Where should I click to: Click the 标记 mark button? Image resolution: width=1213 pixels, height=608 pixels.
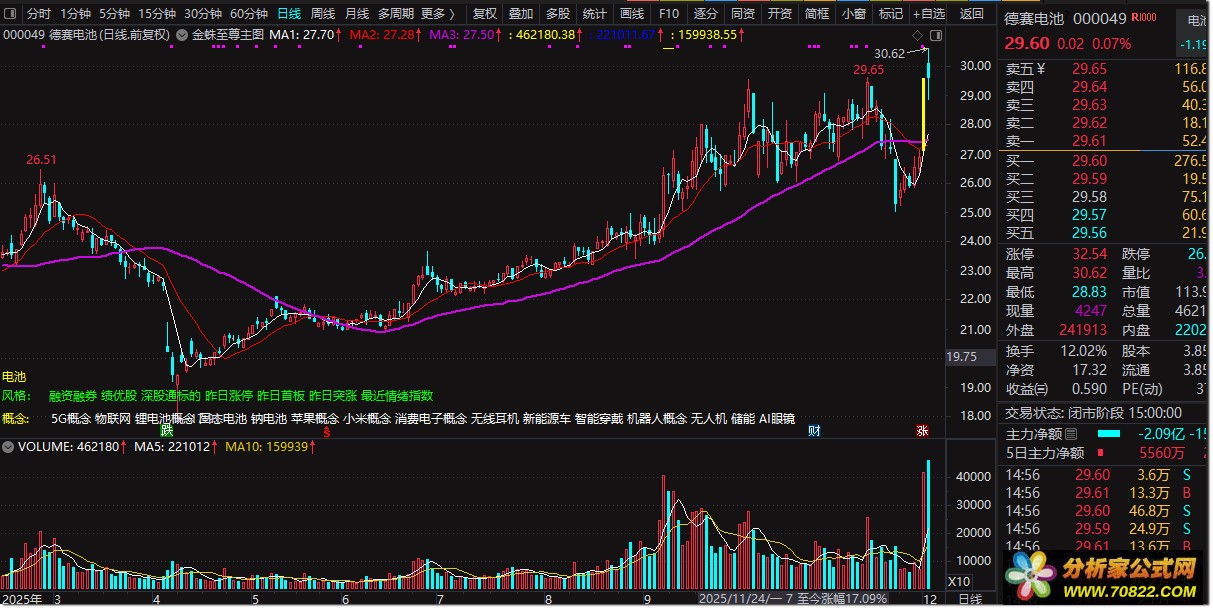(x=890, y=14)
